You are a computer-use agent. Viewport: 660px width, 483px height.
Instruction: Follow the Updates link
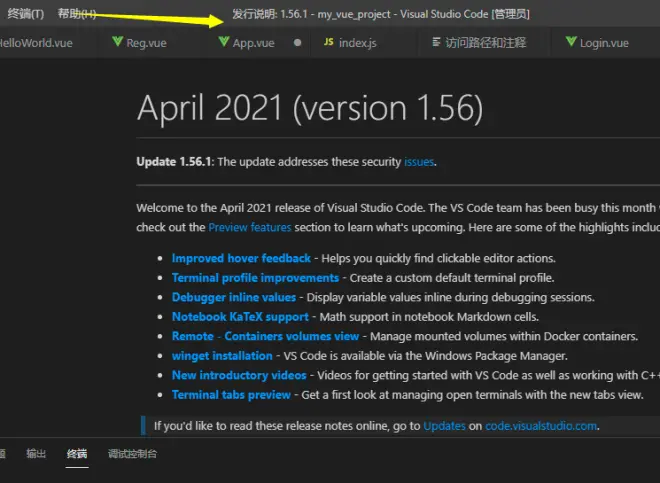pos(444,426)
